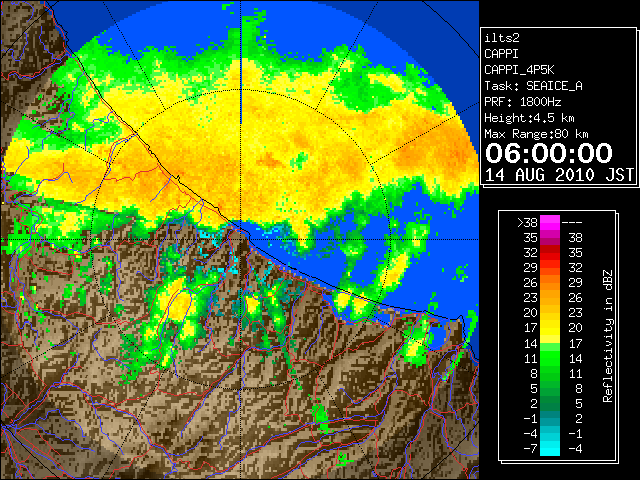Screen dimensions: 640x480
Task: Click the light cyan swatch at legend bottom
Action: tap(550, 449)
